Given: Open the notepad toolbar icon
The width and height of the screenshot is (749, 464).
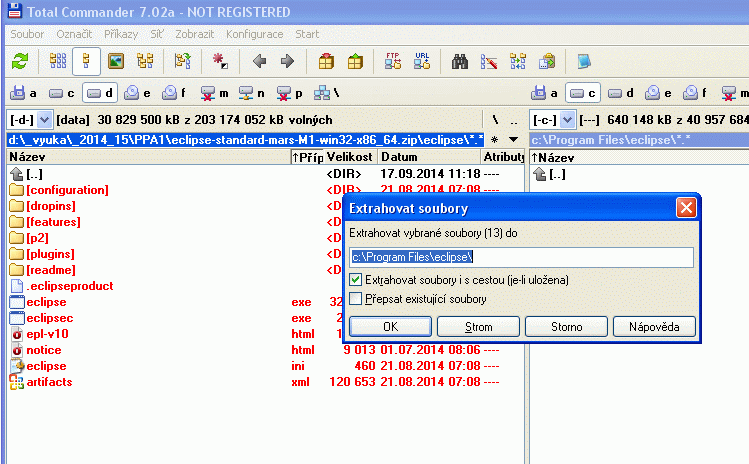Looking at the screenshot, I should [584, 61].
